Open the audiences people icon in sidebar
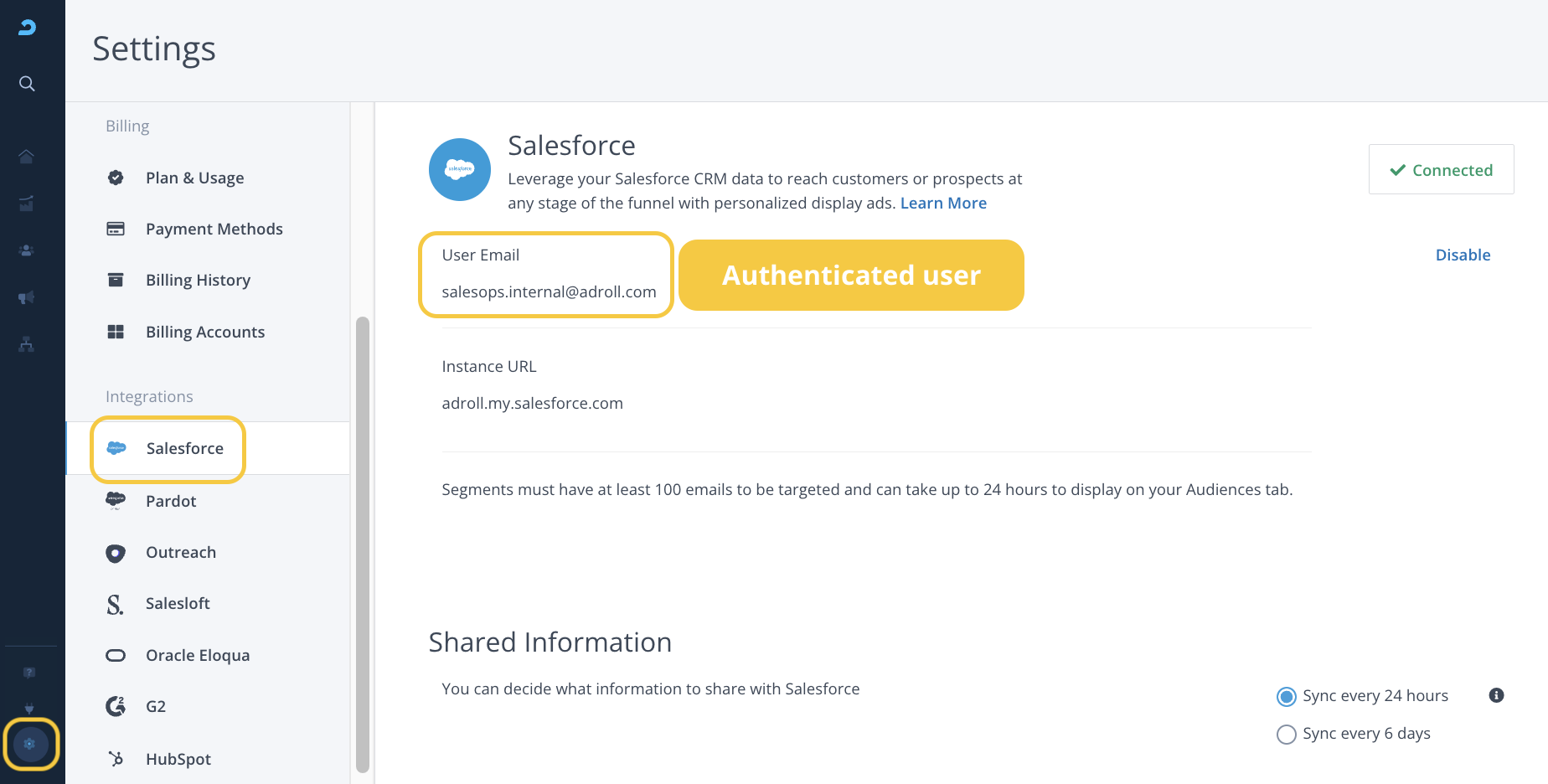 (x=27, y=250)
